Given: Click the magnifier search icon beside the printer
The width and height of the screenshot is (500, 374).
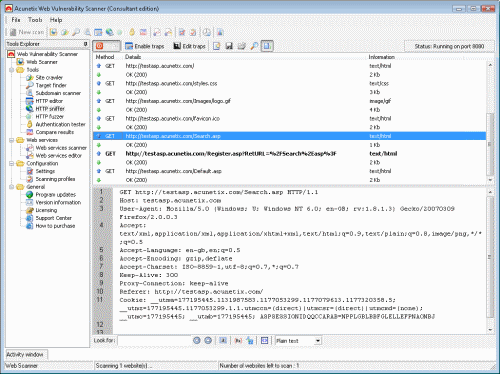Looking at the screenshot, I should pyautogui.click(x=254, y=46).
